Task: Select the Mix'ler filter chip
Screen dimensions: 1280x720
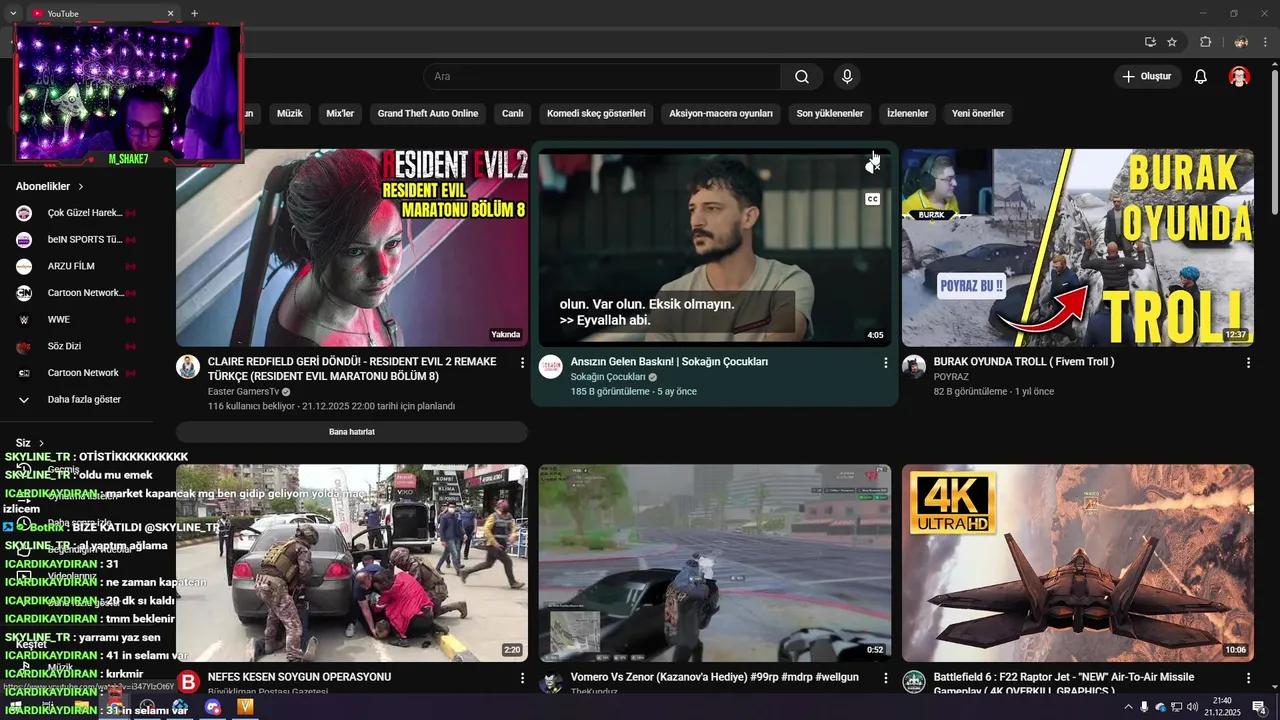Action: (x=340, y=114)
